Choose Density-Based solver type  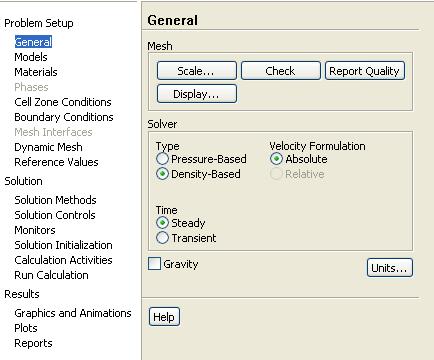pos(198,174)
